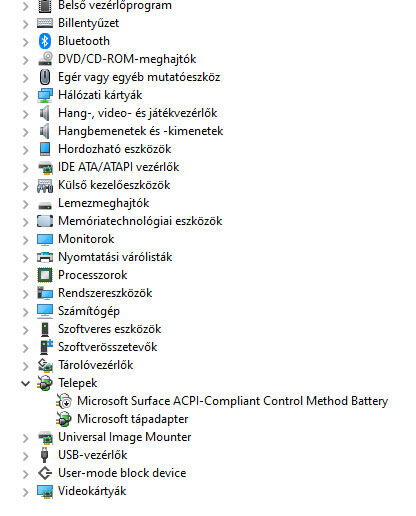Select the Hordozható eszközök label
Screen dimensions: 416x516
pyautogui.click(x=114, y=149)
